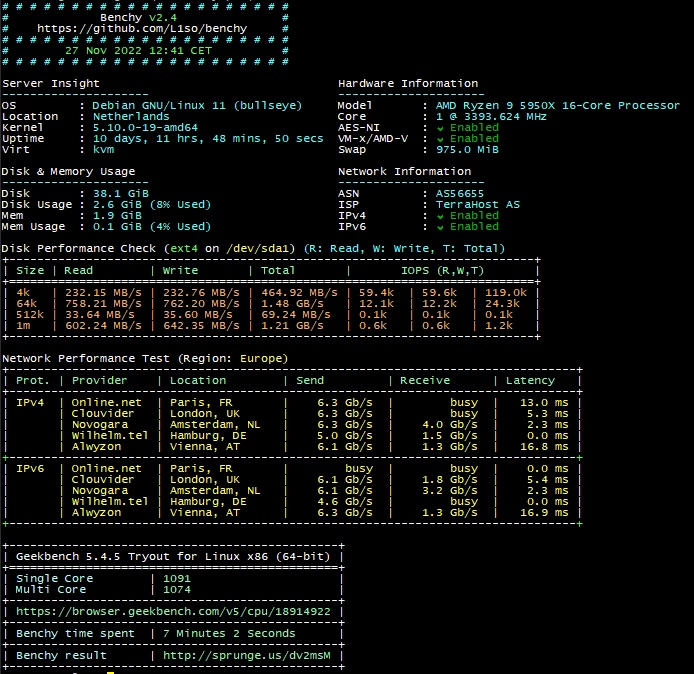Click the terminal cursor at the prompt
Screen dimensions: 694x674
[110, 672]
